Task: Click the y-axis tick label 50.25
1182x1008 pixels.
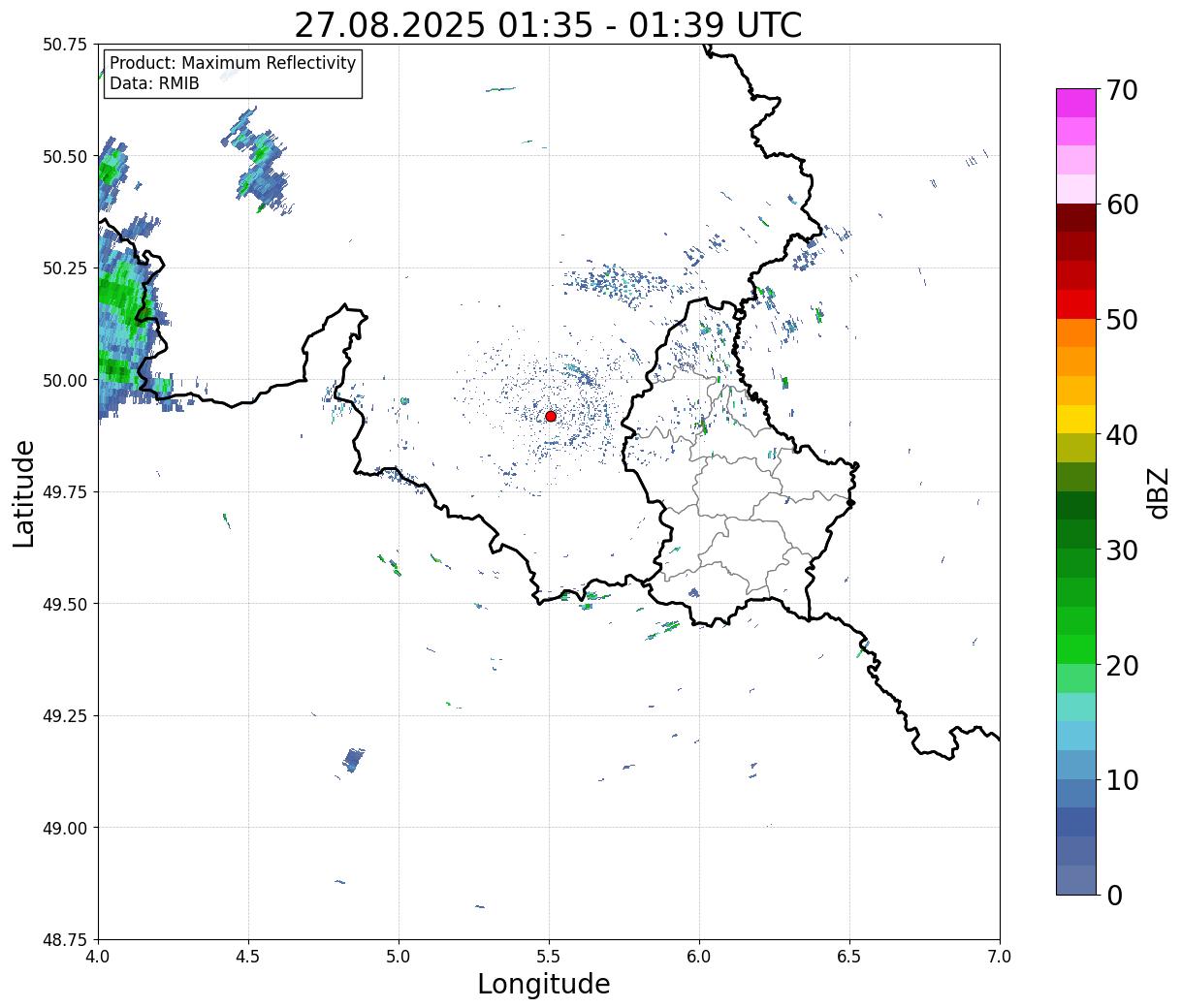Action: tap(65, 268)
